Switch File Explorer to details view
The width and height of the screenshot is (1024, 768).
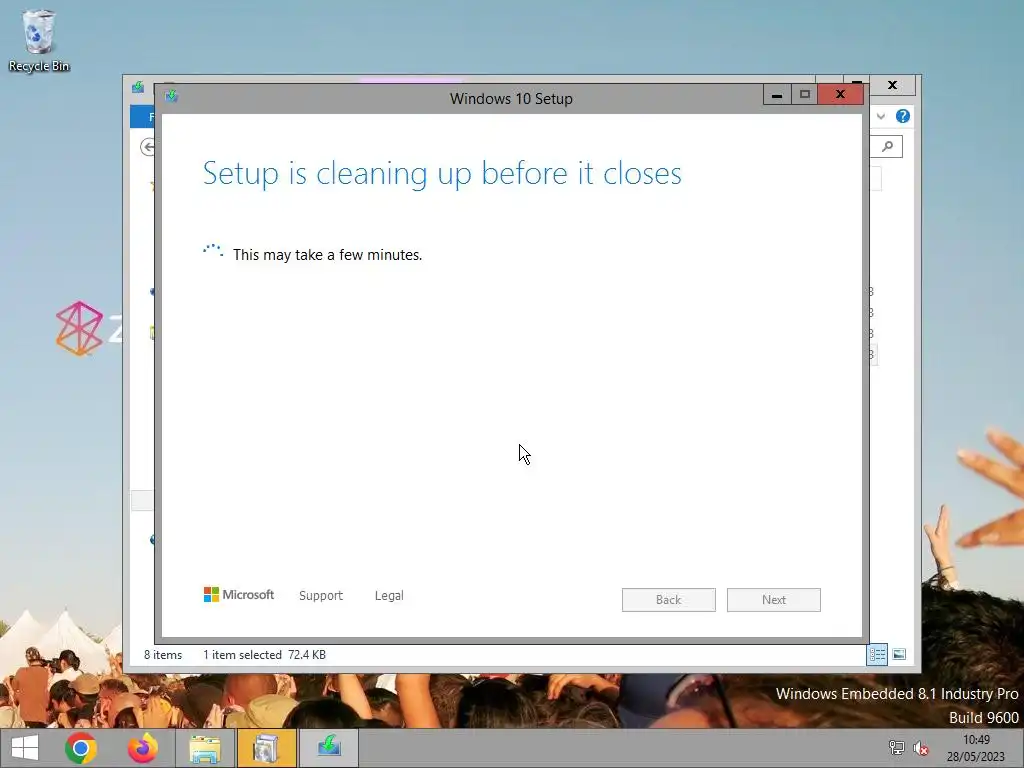click(x=877, y=654)
